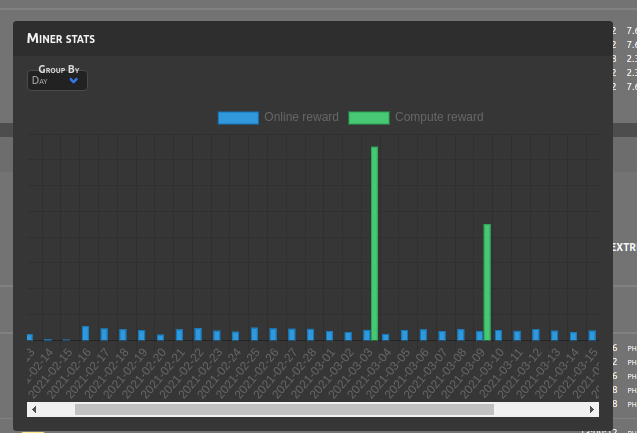Select the green compute bar on 2021-03-09
The width and height of the screenshot is (637, 433).
click(x=487, y=282)
